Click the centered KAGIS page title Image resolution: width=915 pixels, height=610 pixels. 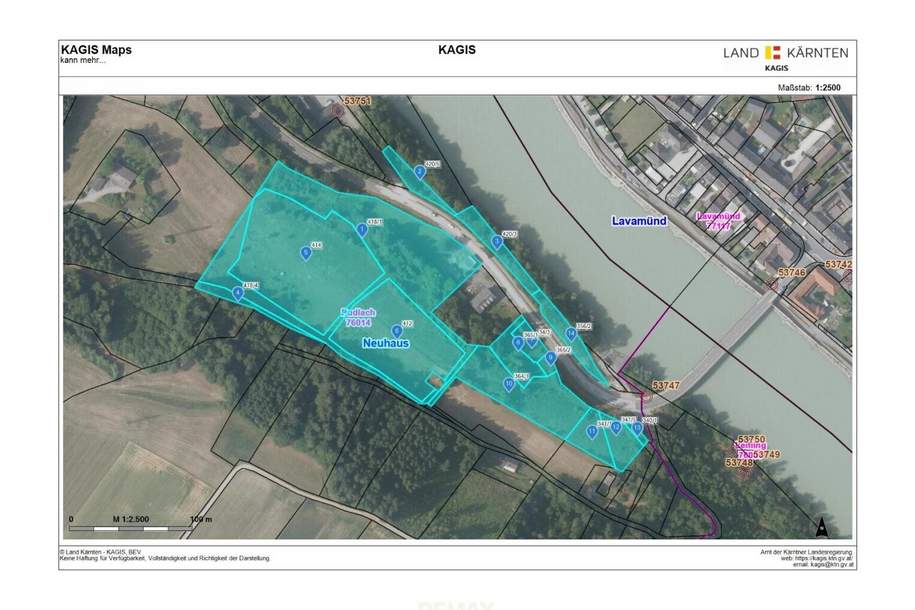[x=457, y=50]
